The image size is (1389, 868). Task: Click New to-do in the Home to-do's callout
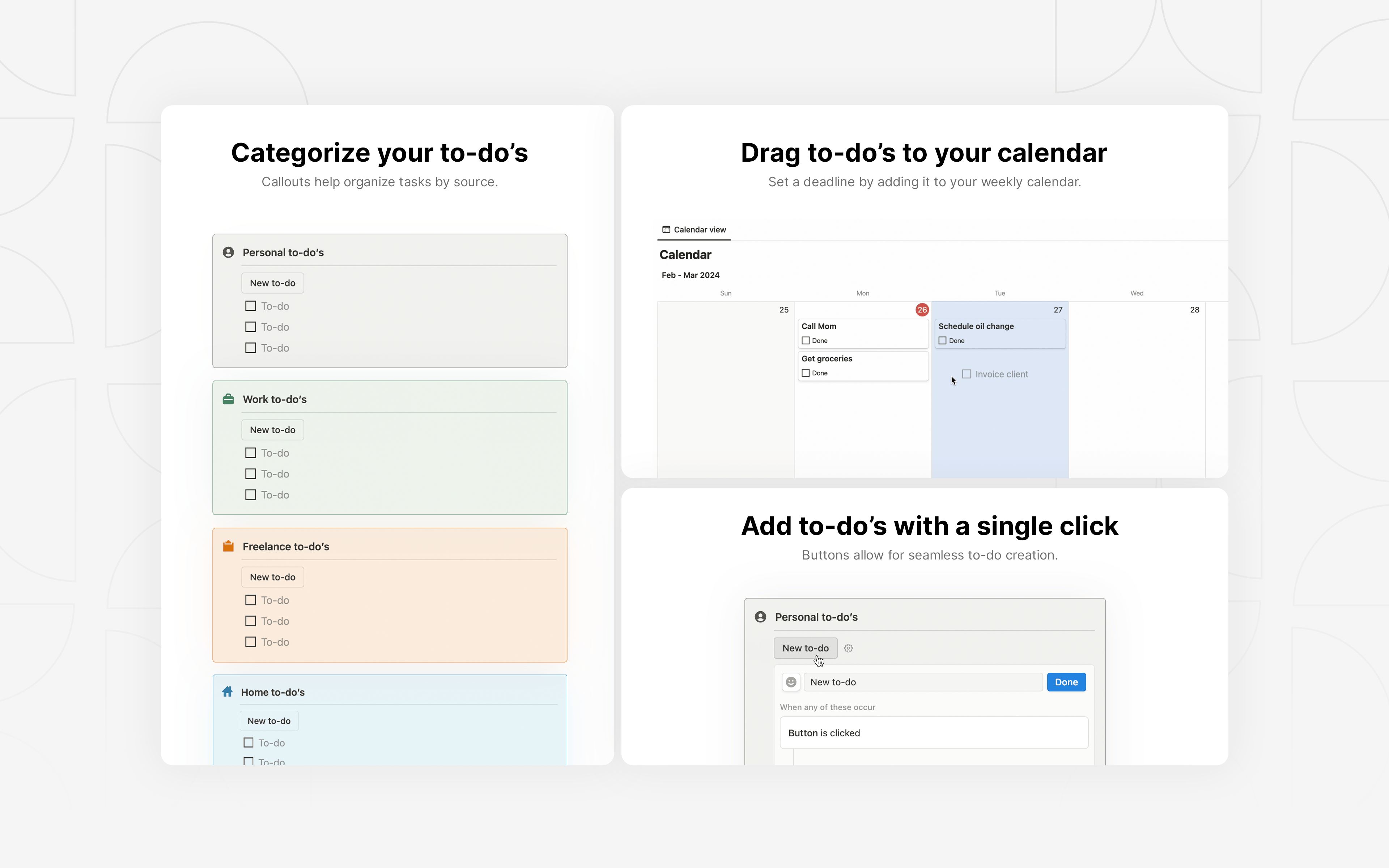[269, 721]
